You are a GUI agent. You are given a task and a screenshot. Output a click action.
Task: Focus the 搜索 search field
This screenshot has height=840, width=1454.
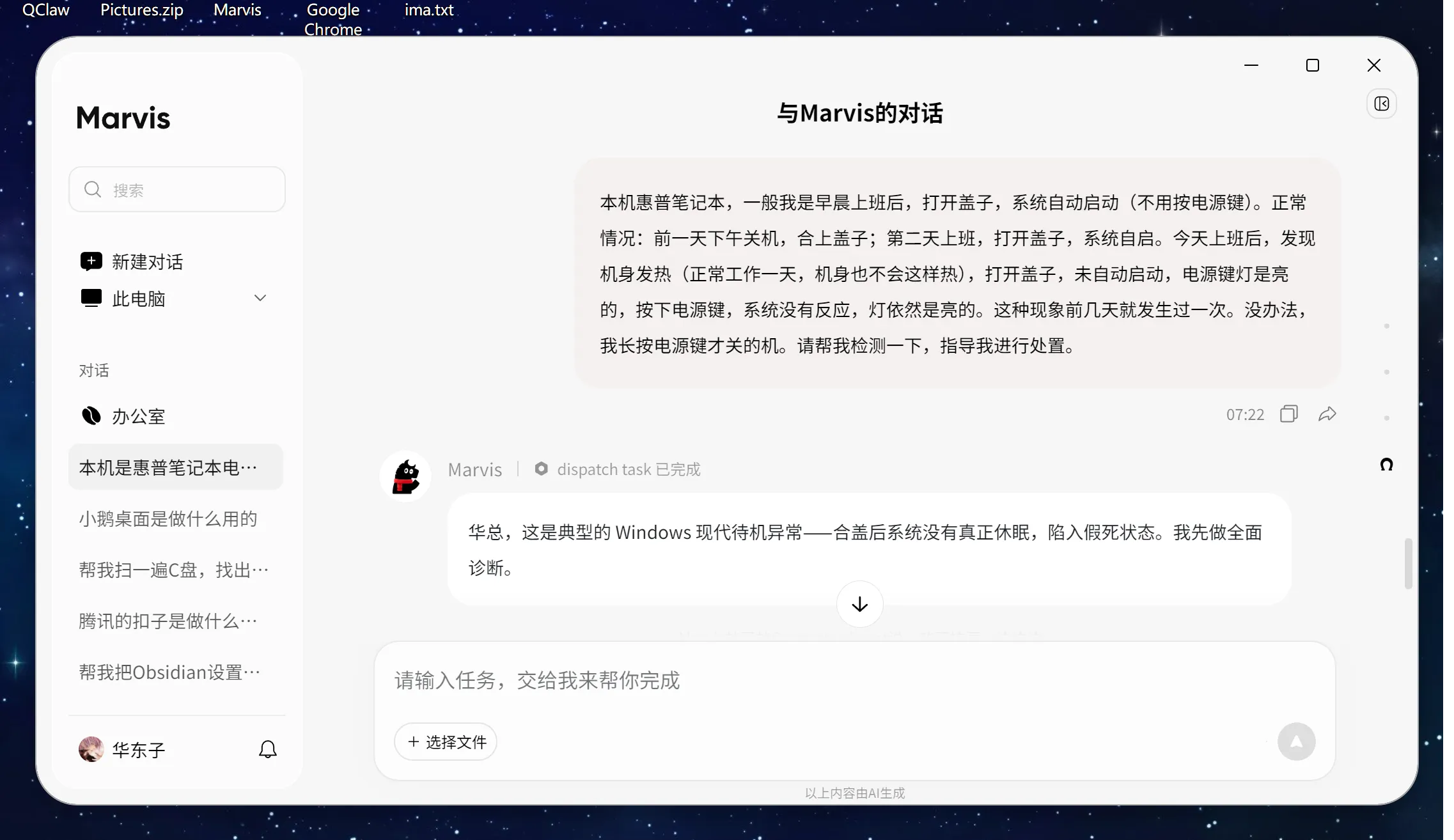(177, 189)
